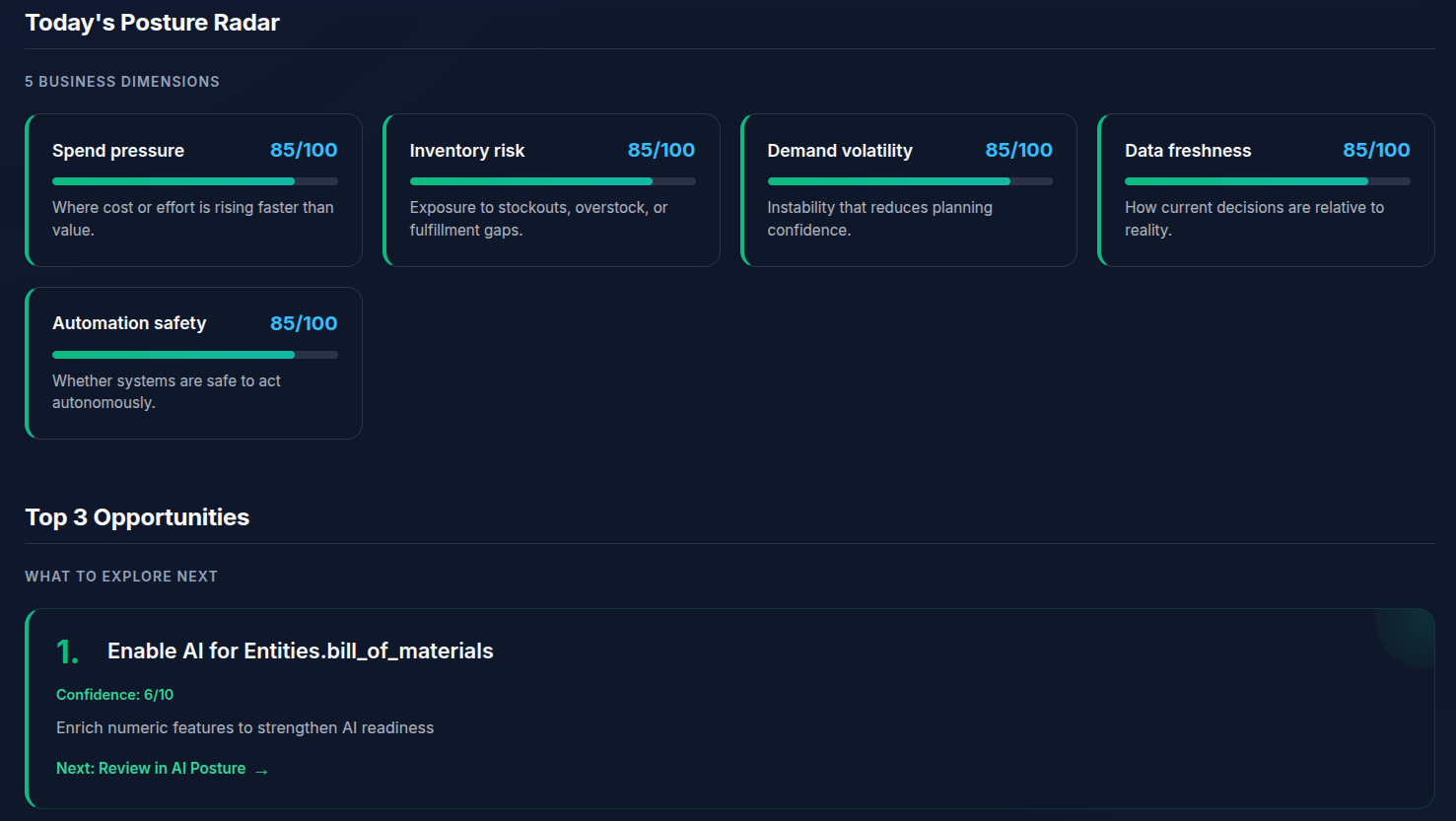Click the Spend pressure 85/100 score

point(304,150)
